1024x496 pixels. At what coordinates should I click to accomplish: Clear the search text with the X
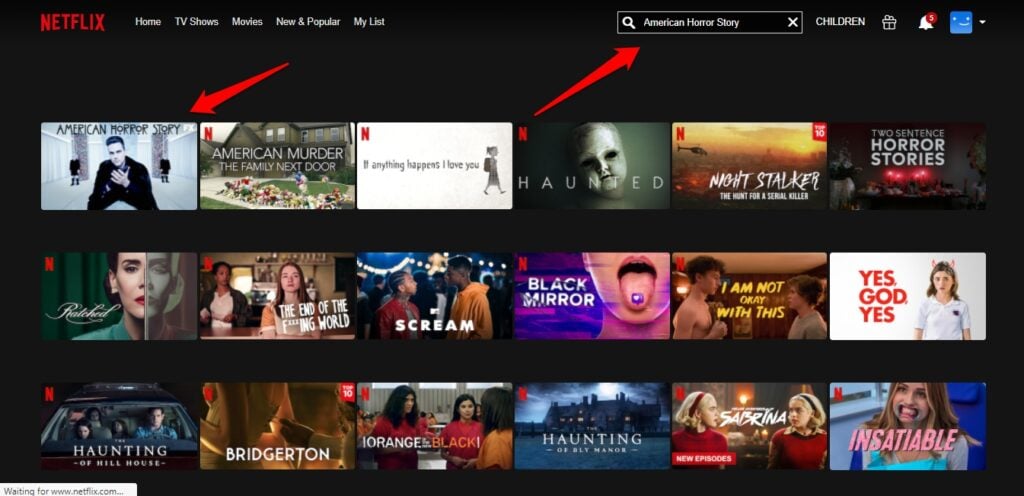[793, 22]
